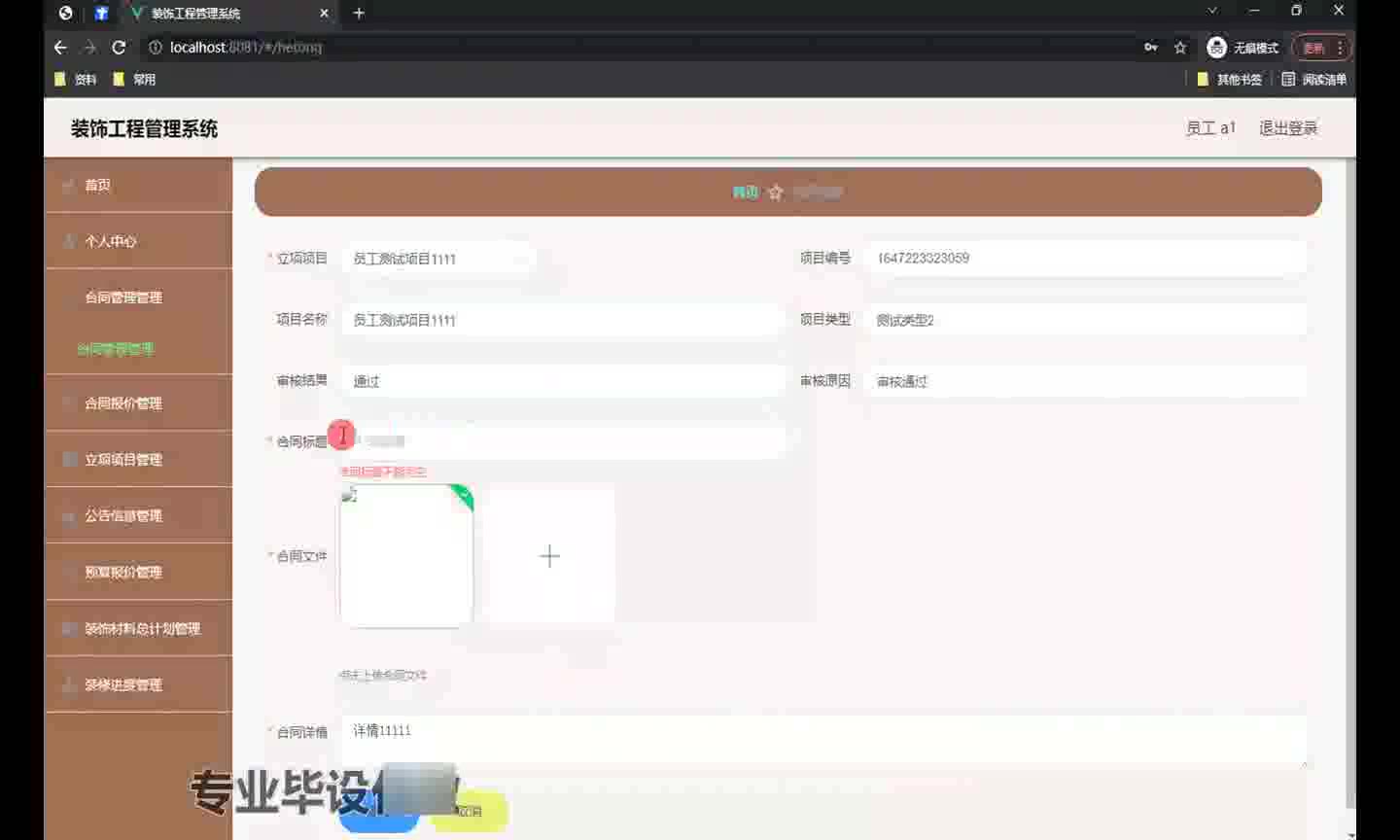Open the browser three-dot menu

[x=1340, y=47]
